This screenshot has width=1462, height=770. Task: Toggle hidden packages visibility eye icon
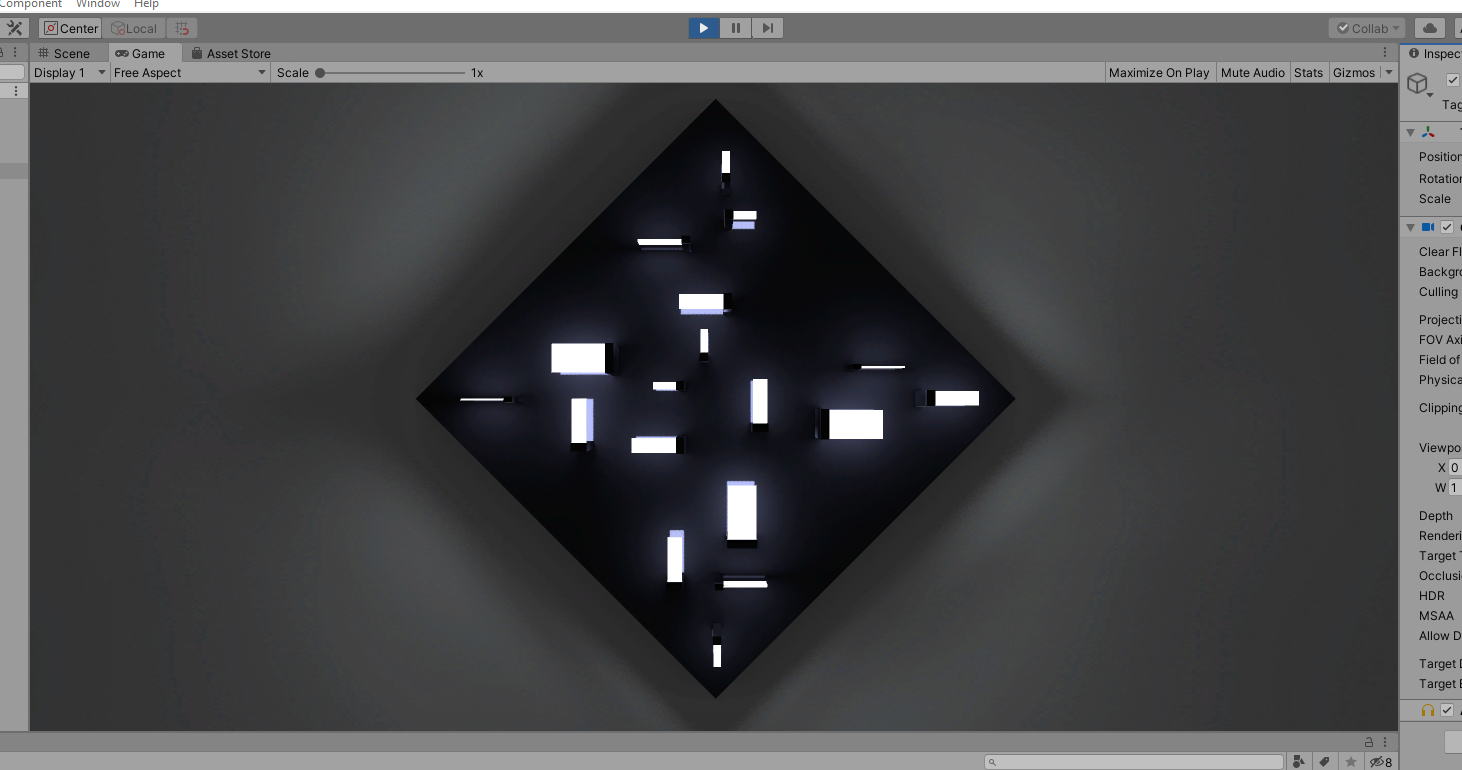click(1380, 762)
